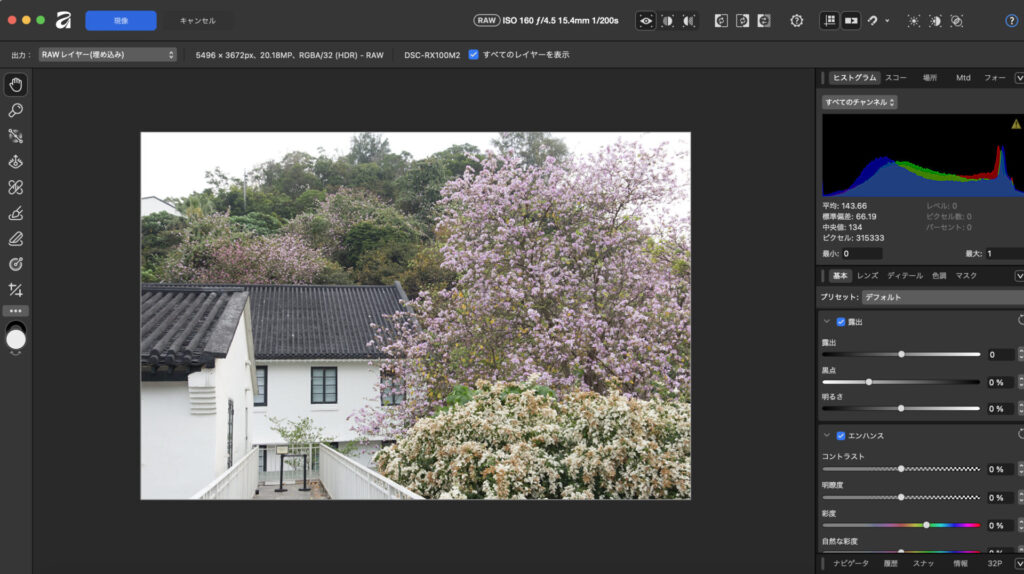
Task: Uncheck すべてのレイヤーを表示 checkbox
Action: 474,55
